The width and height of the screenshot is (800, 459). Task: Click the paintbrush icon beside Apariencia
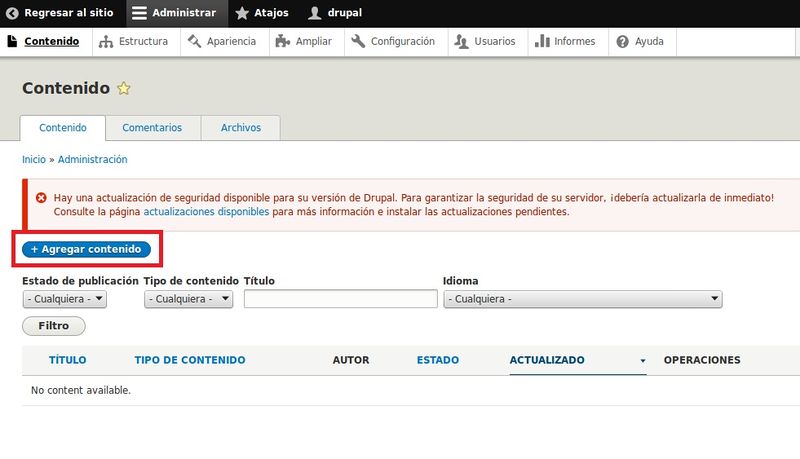tap(194, 41)
